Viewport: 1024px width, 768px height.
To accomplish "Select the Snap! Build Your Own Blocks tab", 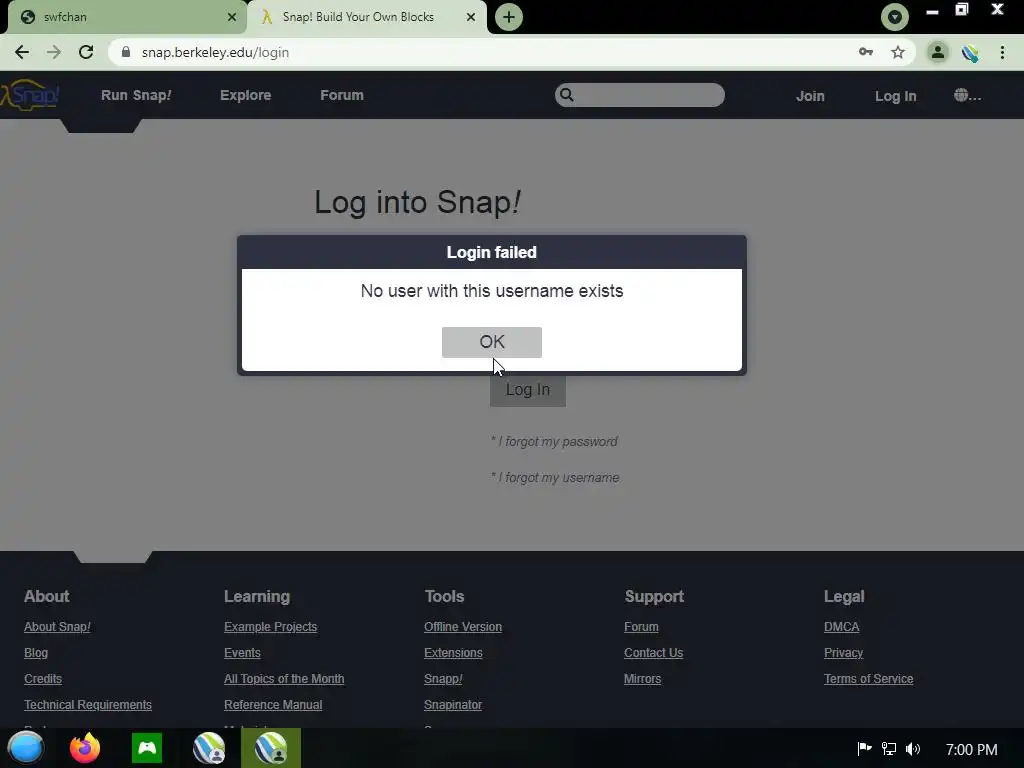I will pyautogui.click(x=366, y=17).
